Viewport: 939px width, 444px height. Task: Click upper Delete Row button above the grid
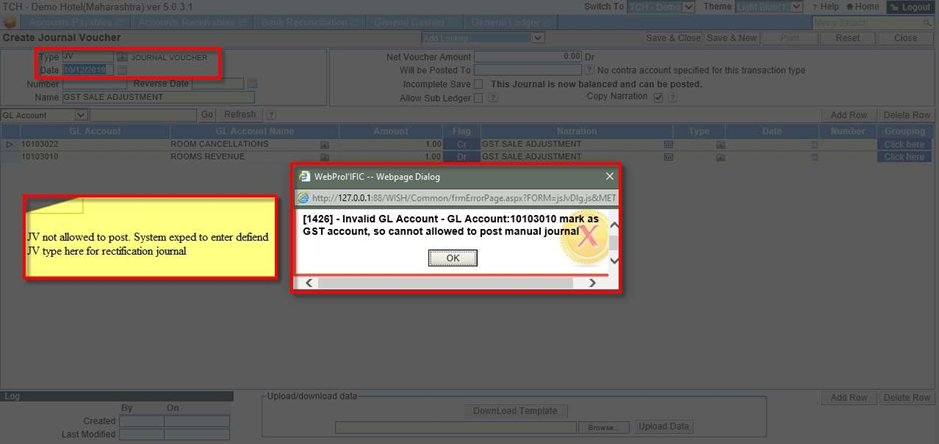click(x=907, y=115)
